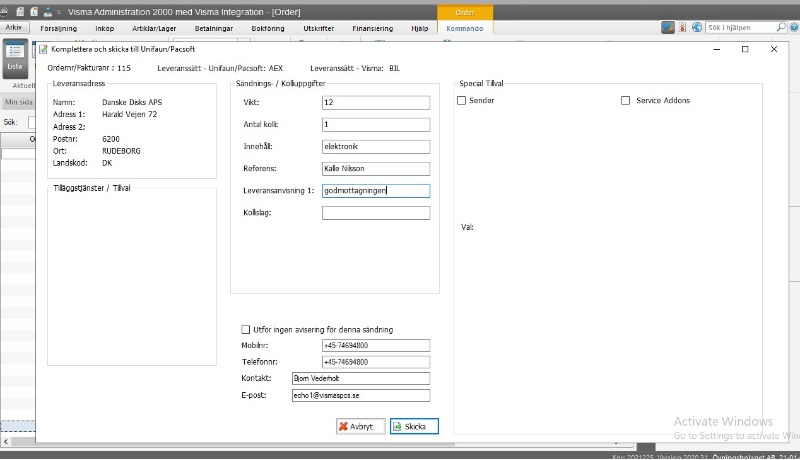This screenshot has height=460, width=800.
Task: Click the blue help question mark icon
Action: [794, 28]
